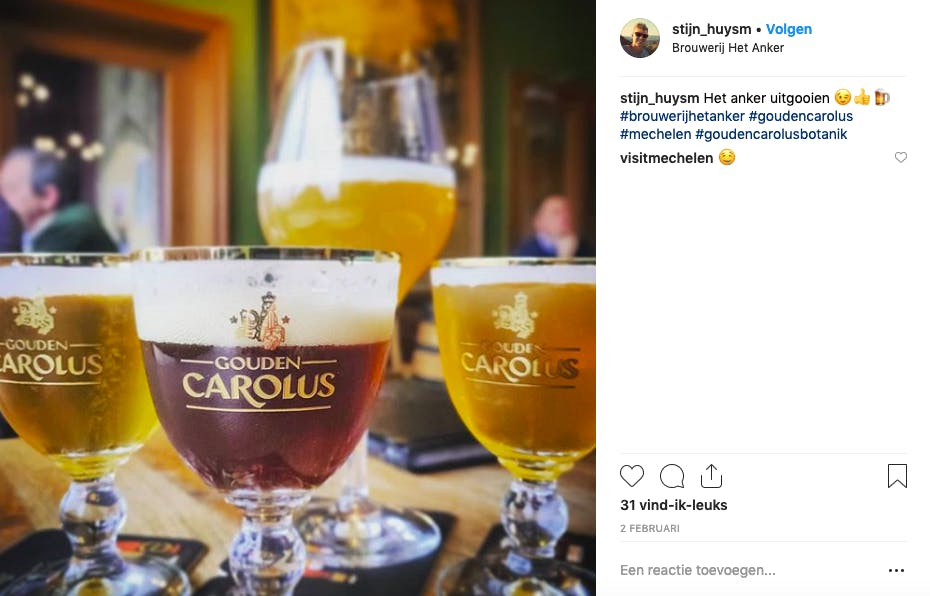
Task: Save post with bookmark icon
Action: (x=897, y=476)
